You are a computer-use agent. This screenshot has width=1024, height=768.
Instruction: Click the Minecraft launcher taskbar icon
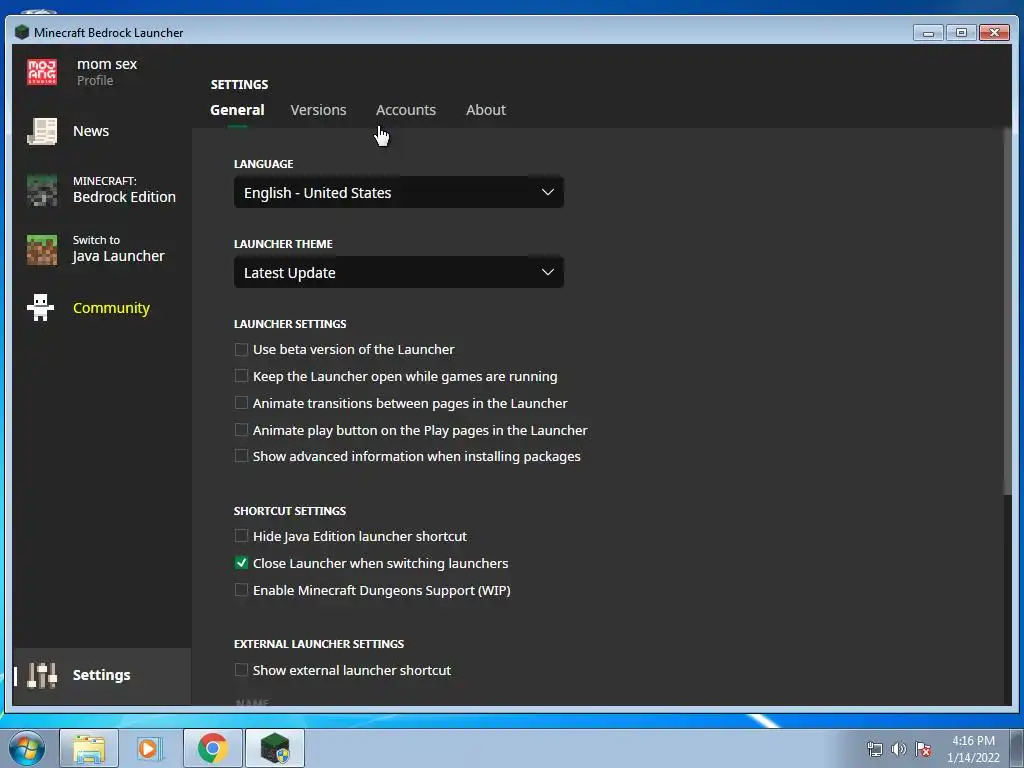click(275, 748)
